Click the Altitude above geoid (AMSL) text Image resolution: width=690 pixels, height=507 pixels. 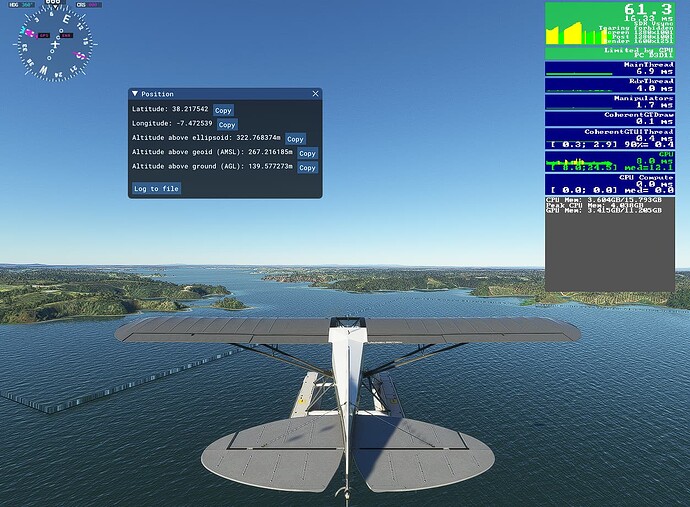coord(212,152)
